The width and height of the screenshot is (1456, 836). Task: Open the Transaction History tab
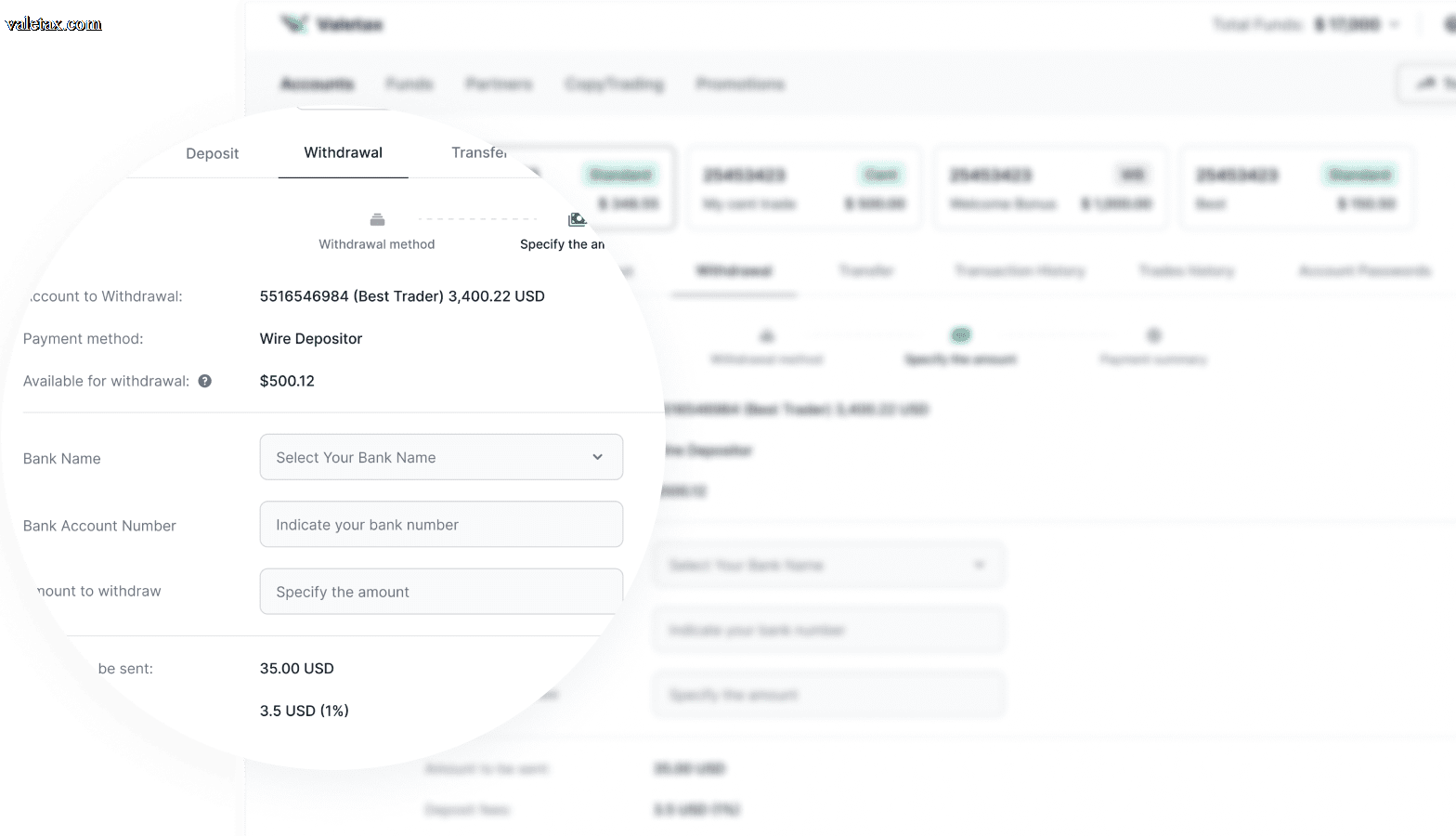pyautogui.click(x=1020, y=270)
